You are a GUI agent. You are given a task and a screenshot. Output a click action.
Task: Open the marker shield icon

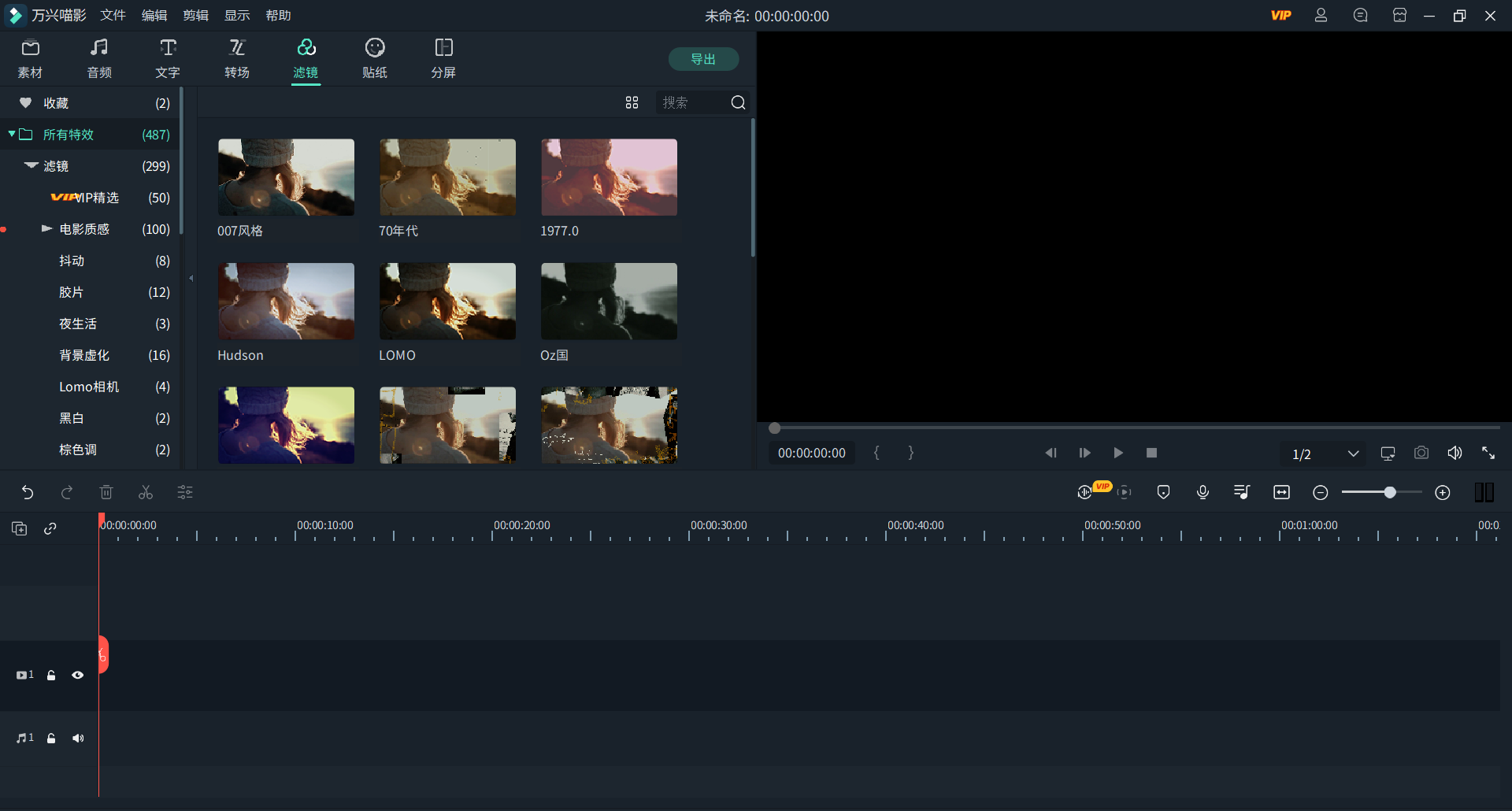coord(1163,493)
